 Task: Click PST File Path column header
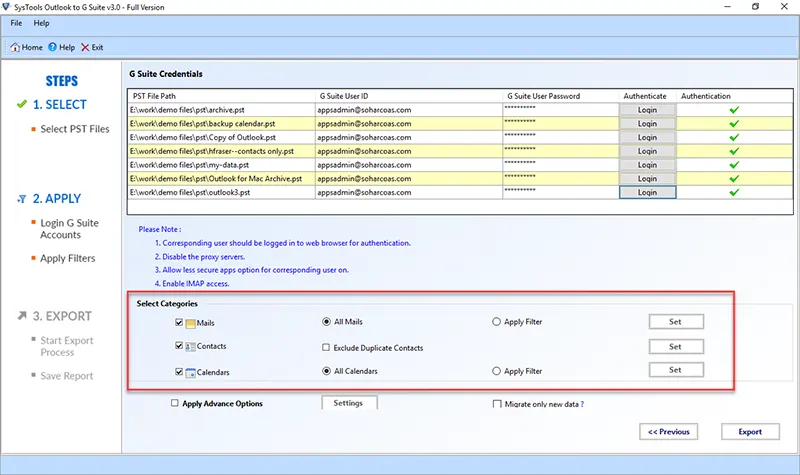(221, 96)
